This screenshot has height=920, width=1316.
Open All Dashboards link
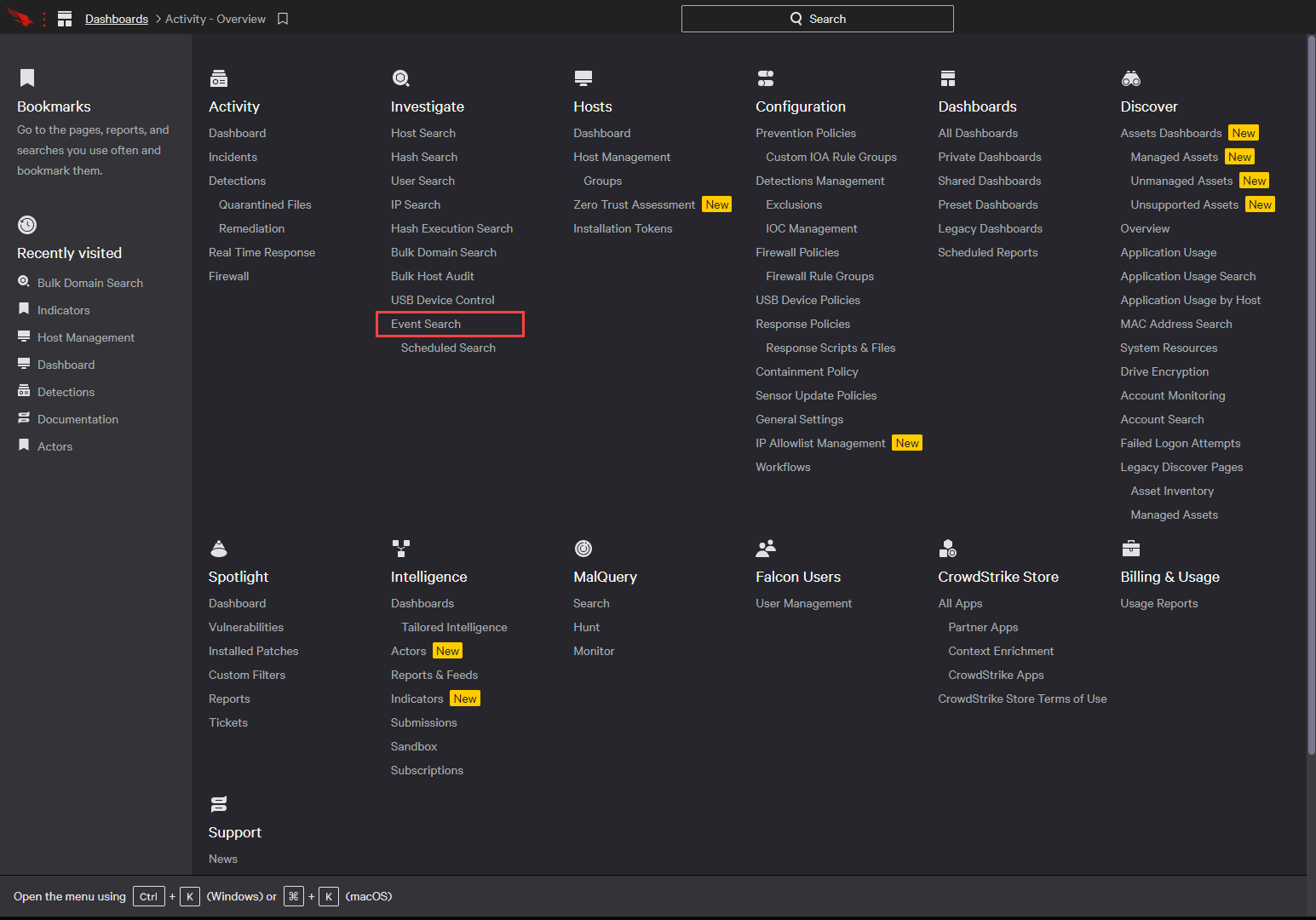(978, 133)
